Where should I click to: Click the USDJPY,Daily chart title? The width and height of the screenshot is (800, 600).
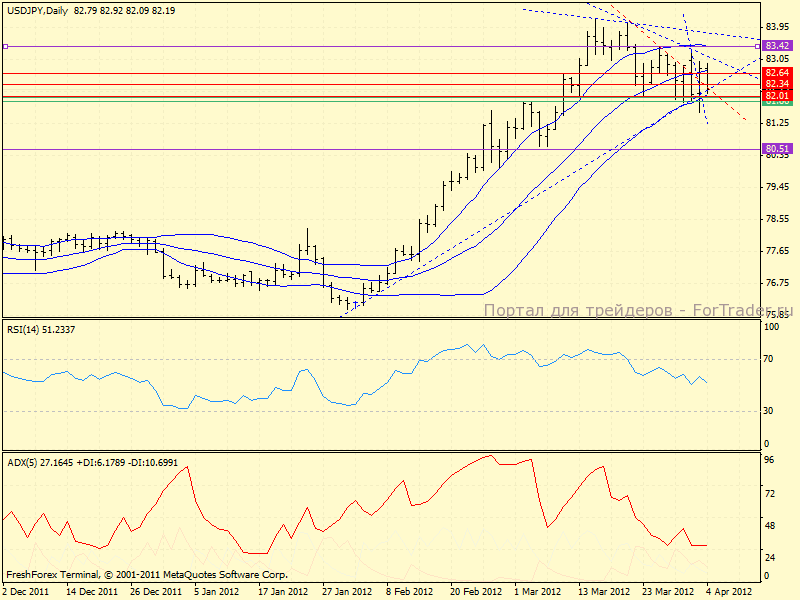click(35, 11)
